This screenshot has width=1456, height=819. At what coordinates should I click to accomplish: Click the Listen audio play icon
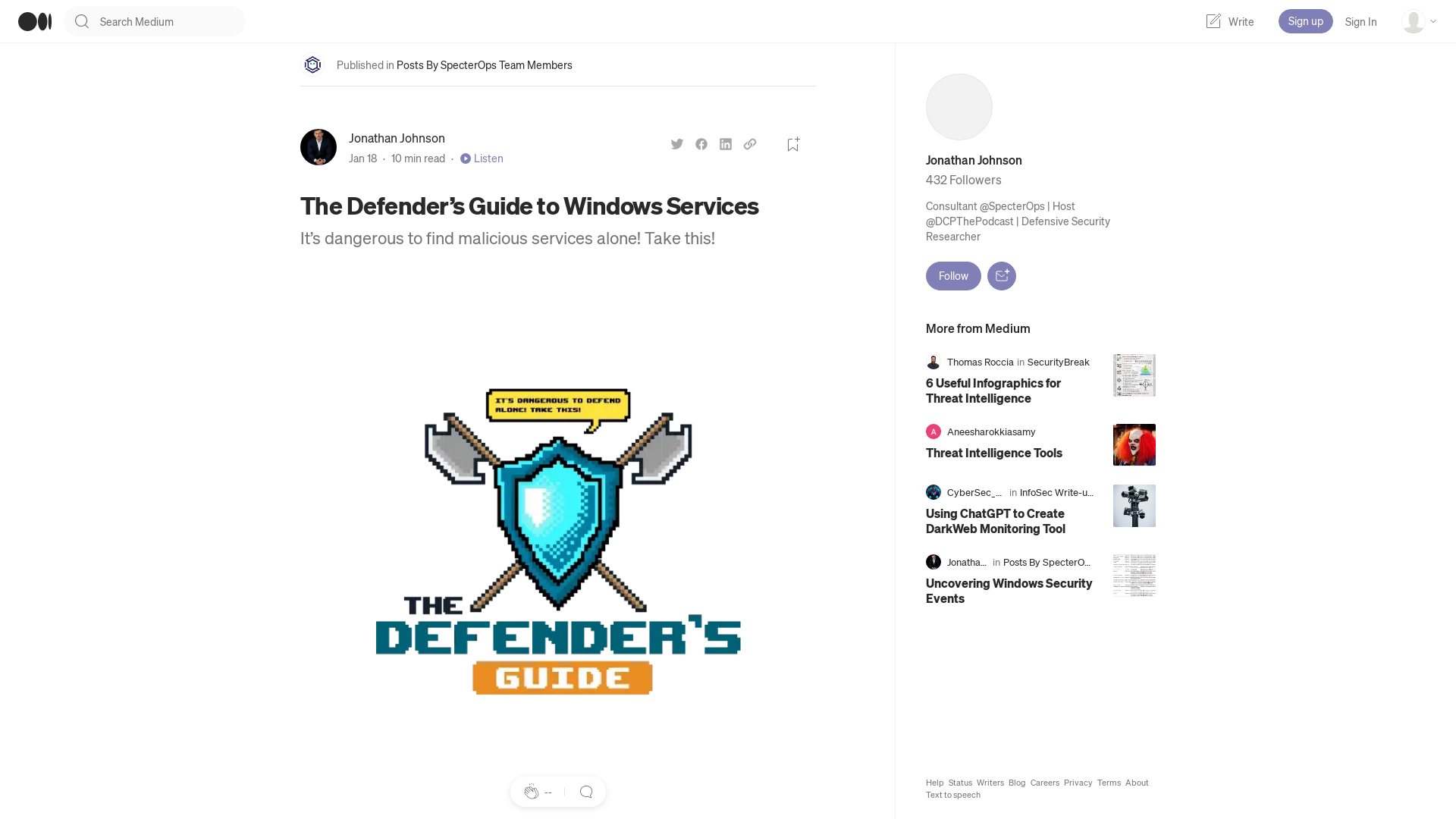[465, 158]
